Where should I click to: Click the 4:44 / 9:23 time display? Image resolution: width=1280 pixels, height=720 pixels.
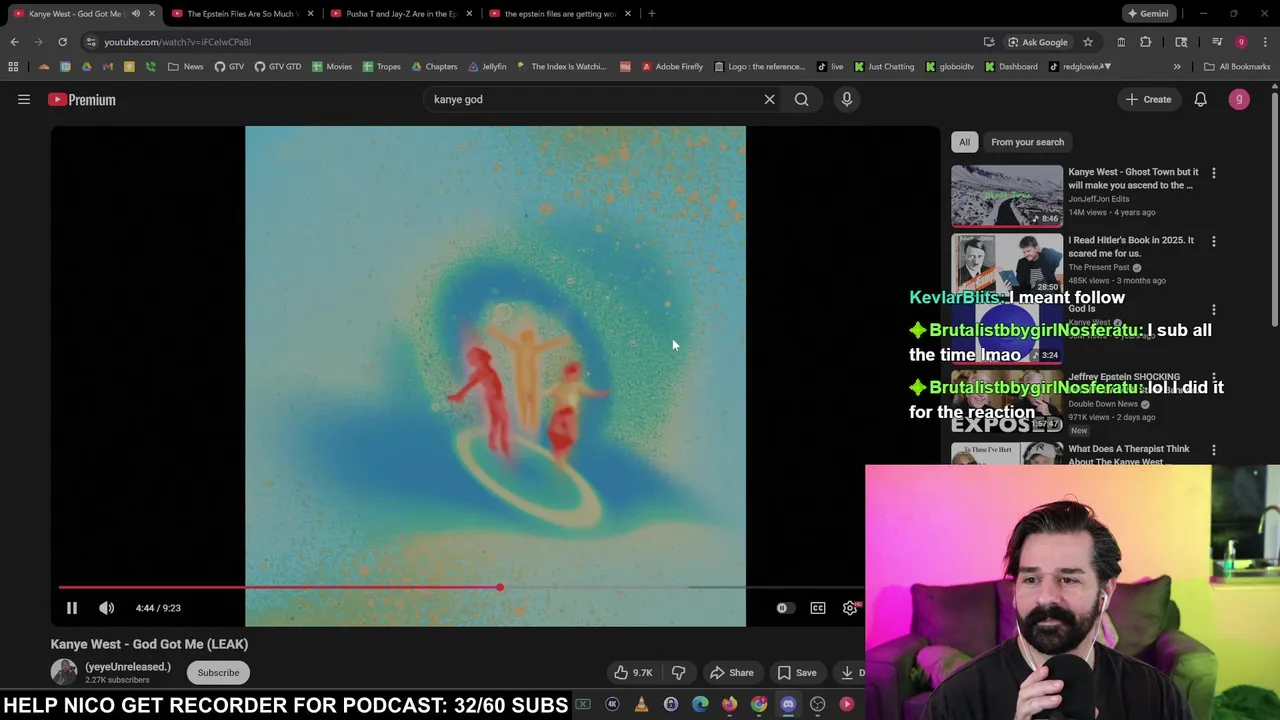(158, 608)
